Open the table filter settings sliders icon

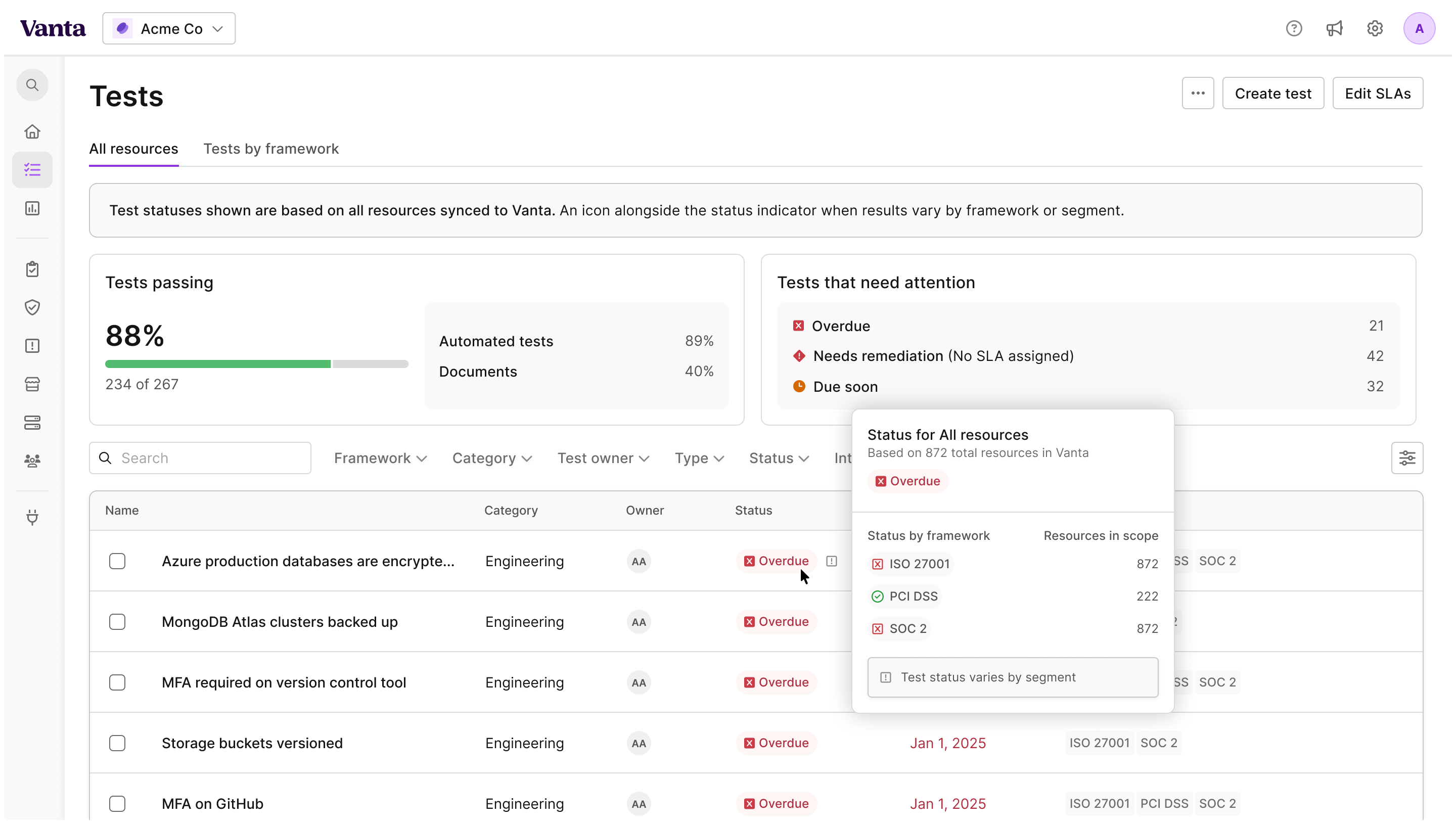[x=1407, y=458]
